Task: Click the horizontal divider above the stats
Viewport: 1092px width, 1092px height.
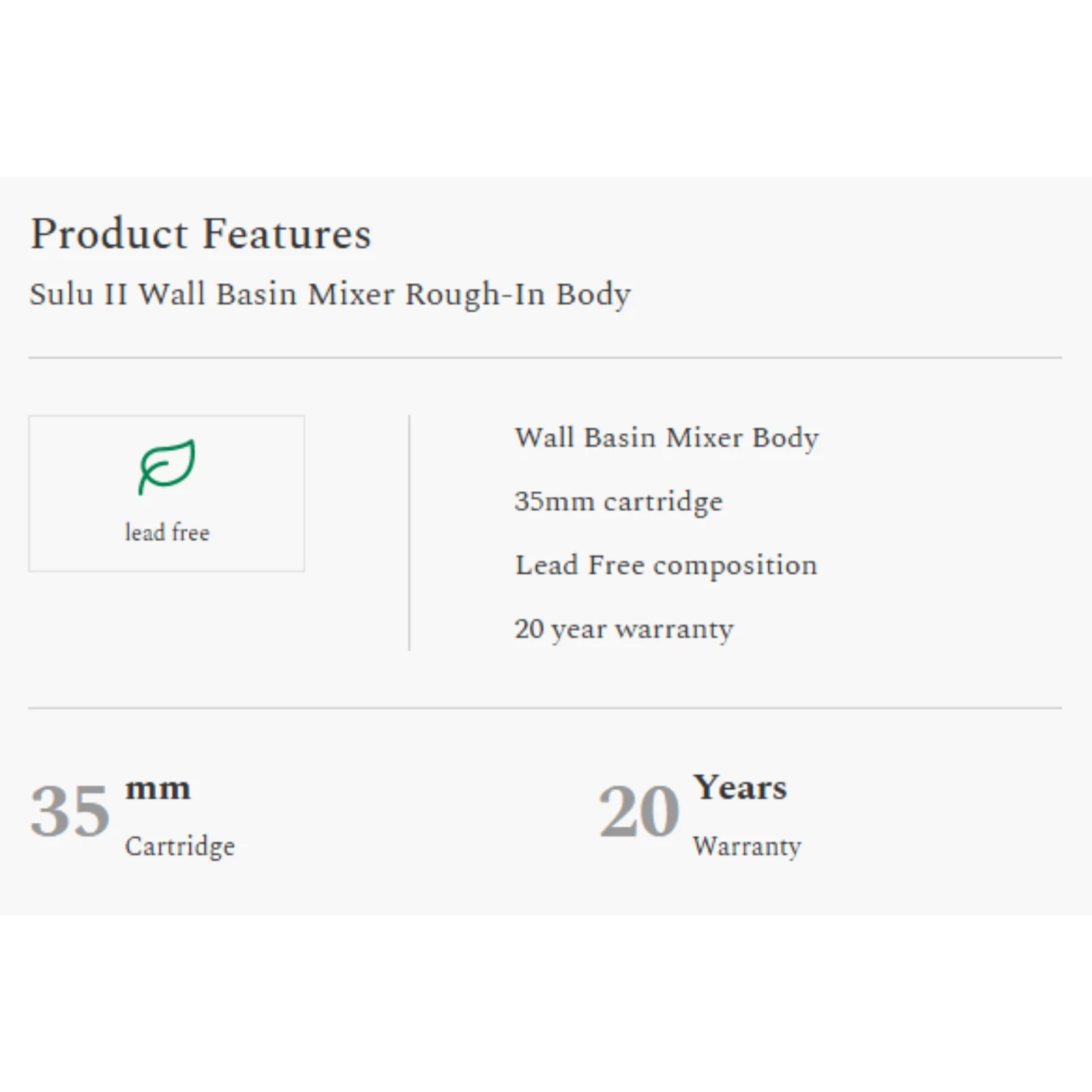Action: (544, 708)
